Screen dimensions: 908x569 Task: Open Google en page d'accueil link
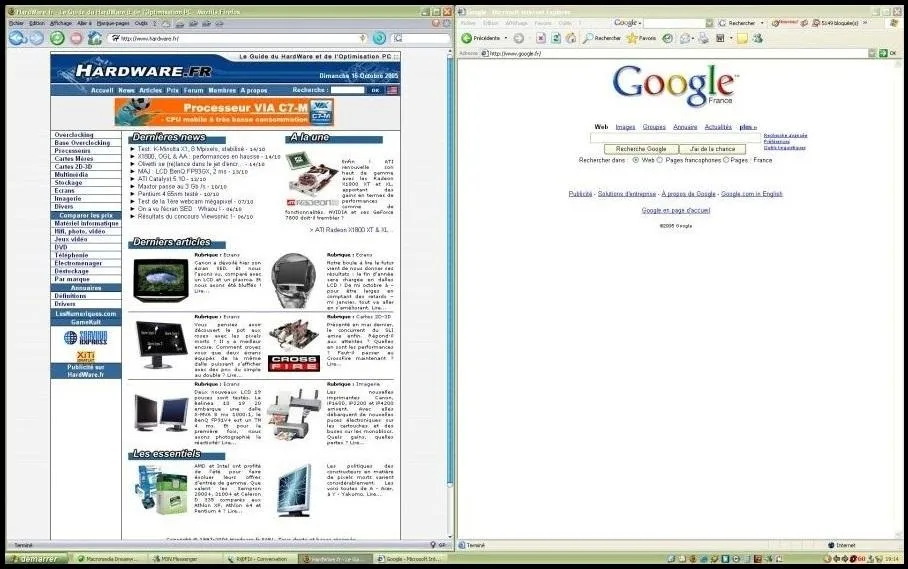676,211
